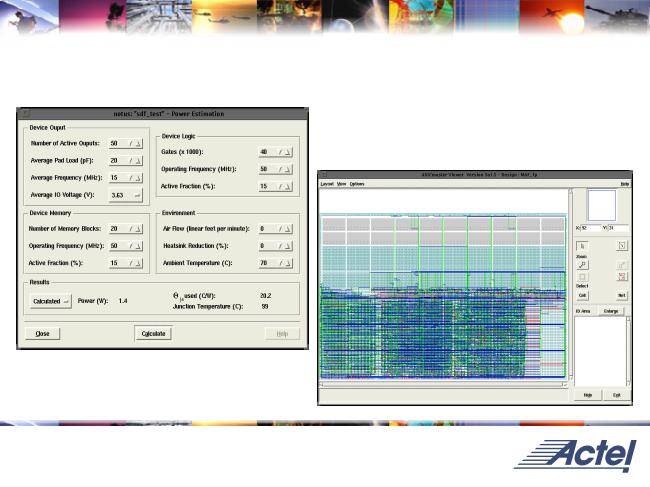This screenshot has width=650, height=487.
Task: Click the zoom-area rectangle icon below the magnifier
Action: coord(583,278)
